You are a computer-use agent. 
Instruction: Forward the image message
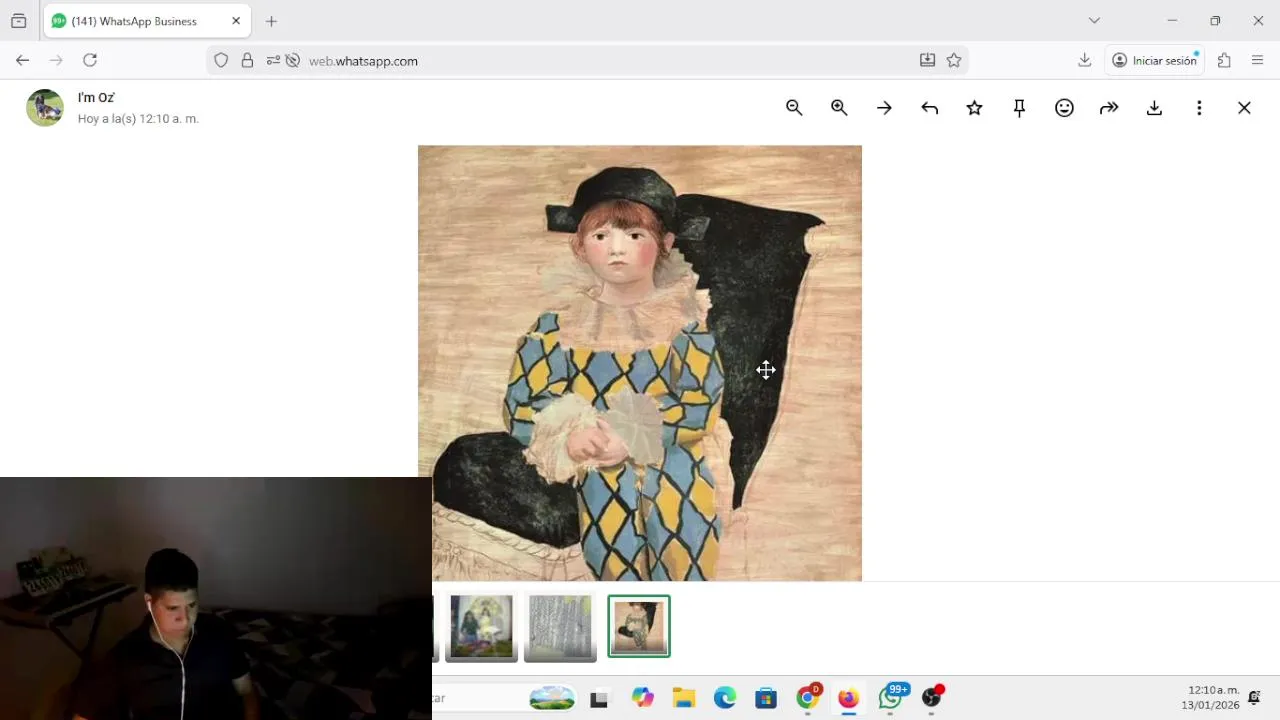[1109, 108]
